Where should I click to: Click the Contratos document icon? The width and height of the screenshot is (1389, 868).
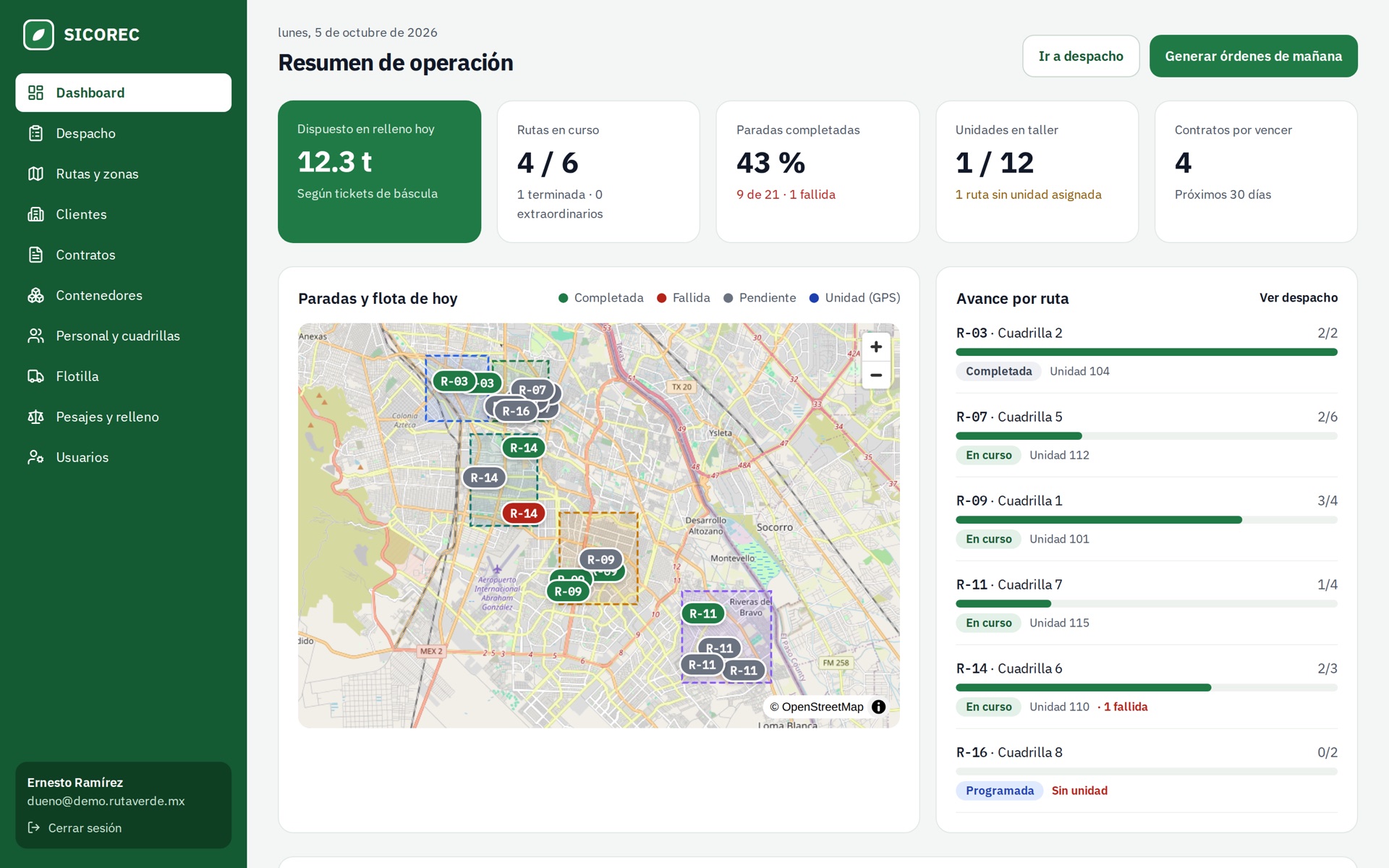tap(35, 255)
